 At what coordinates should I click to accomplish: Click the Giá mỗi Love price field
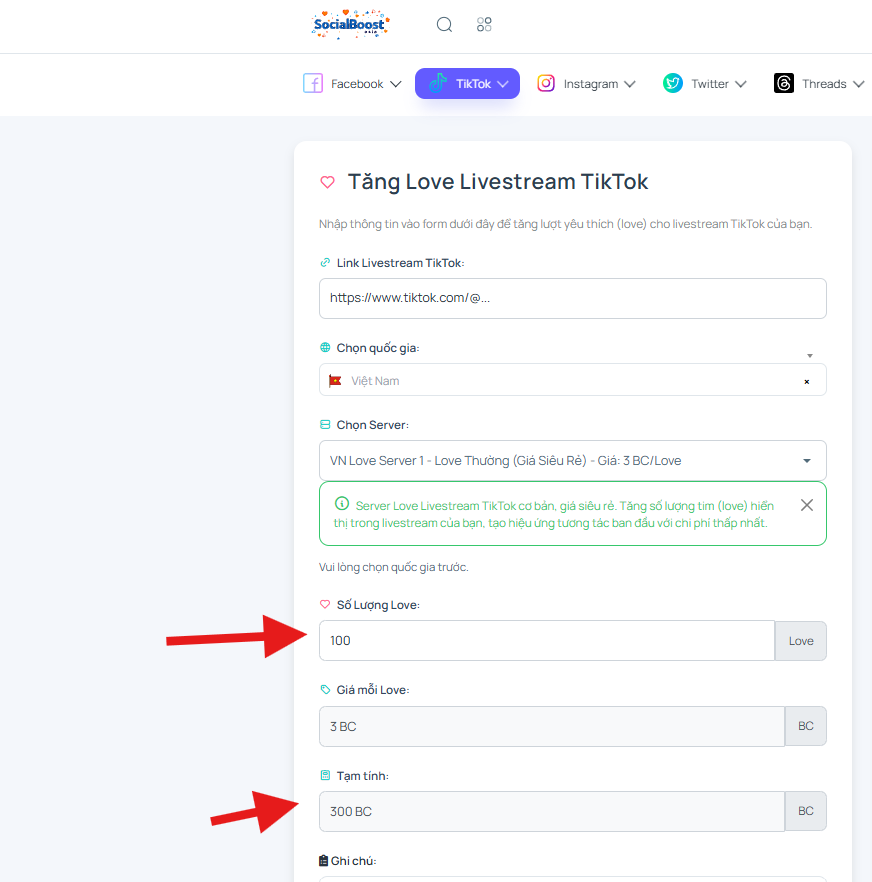(552, 726)
